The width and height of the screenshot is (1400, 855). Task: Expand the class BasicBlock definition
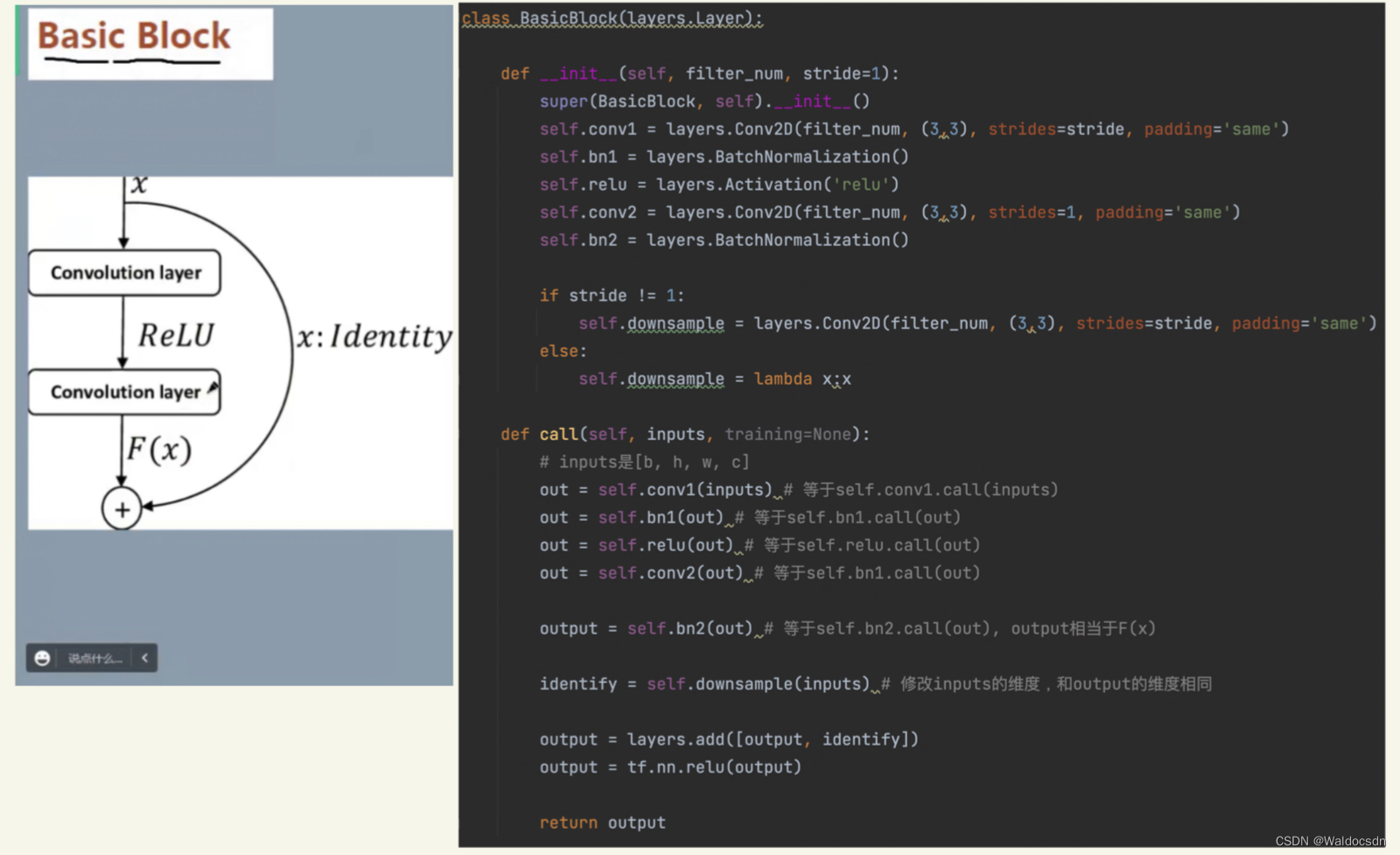[611, 18]
